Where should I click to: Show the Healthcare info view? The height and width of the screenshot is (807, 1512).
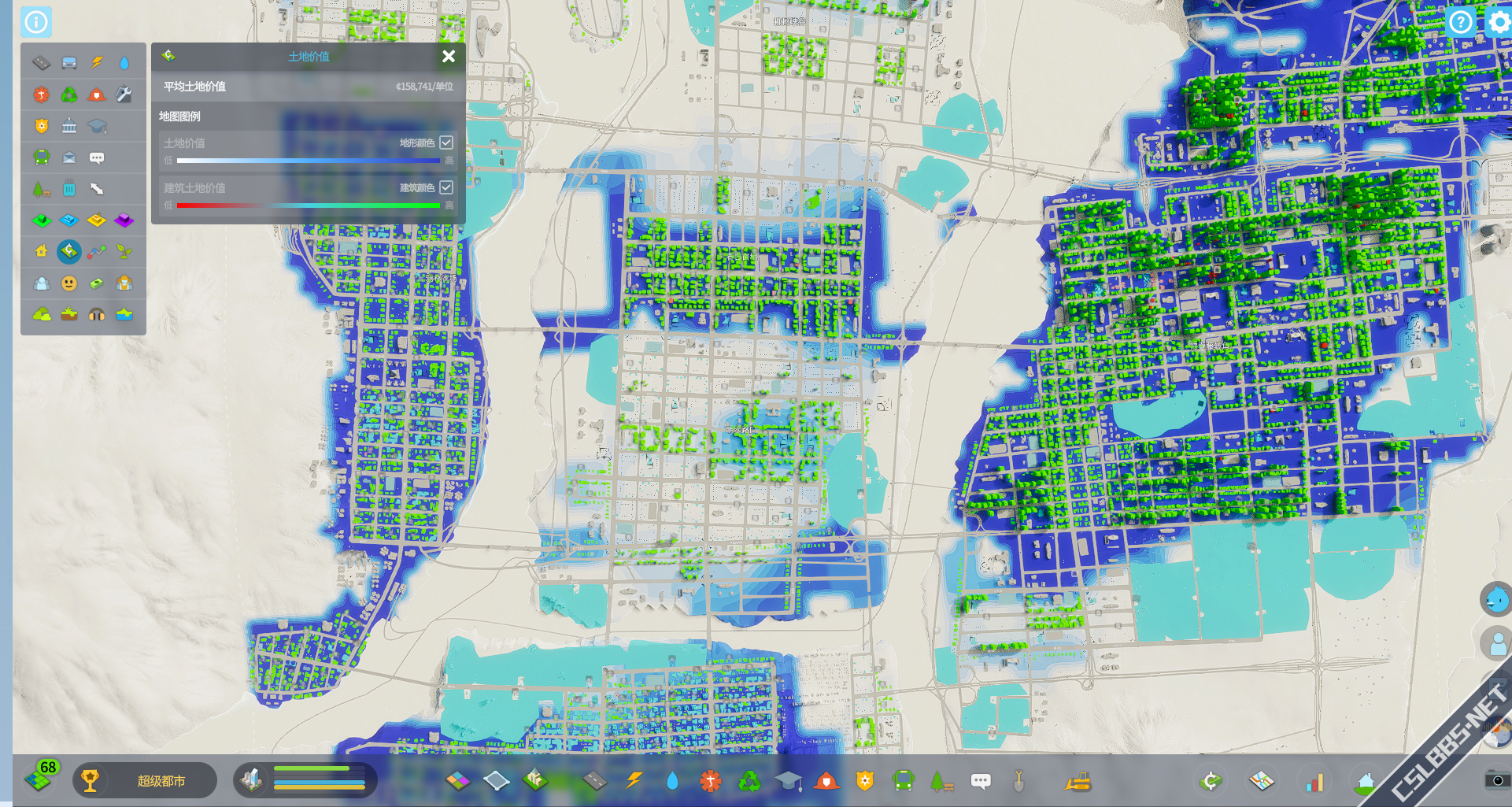(42, 95)
